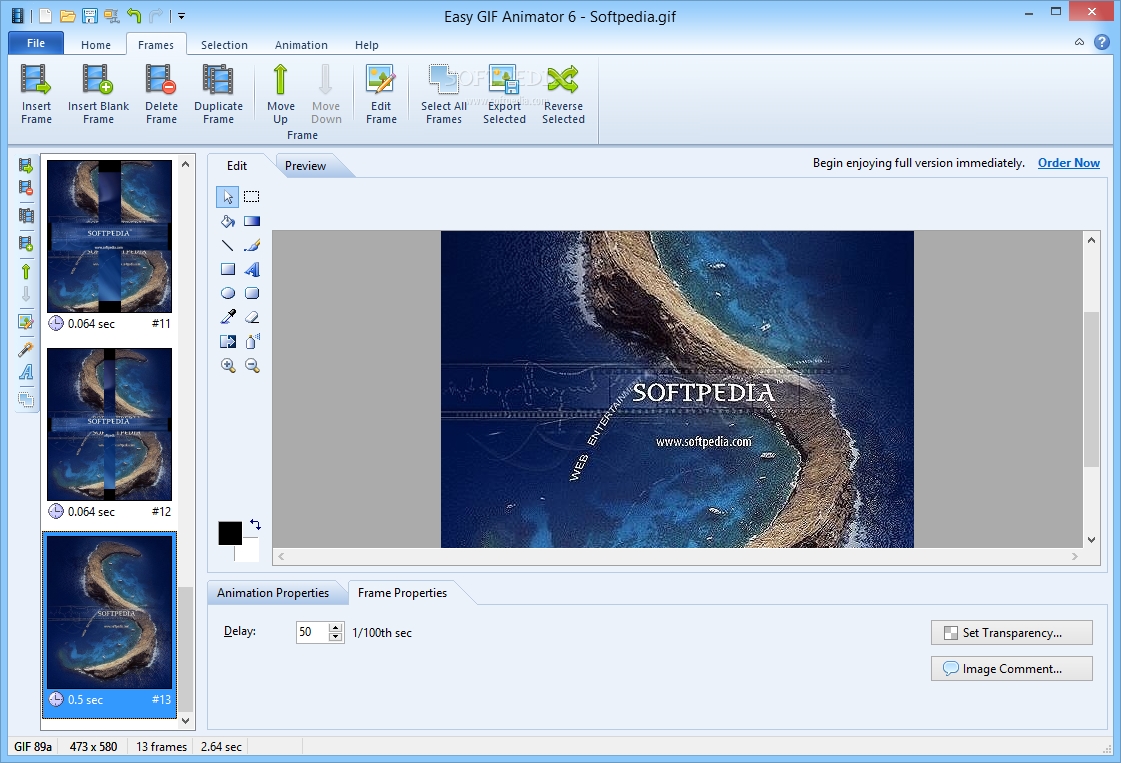Image resolution: width=1121 pixels, height=763 pixels.
Task: Select the line drawing tool
Action: tap(227, 245)
